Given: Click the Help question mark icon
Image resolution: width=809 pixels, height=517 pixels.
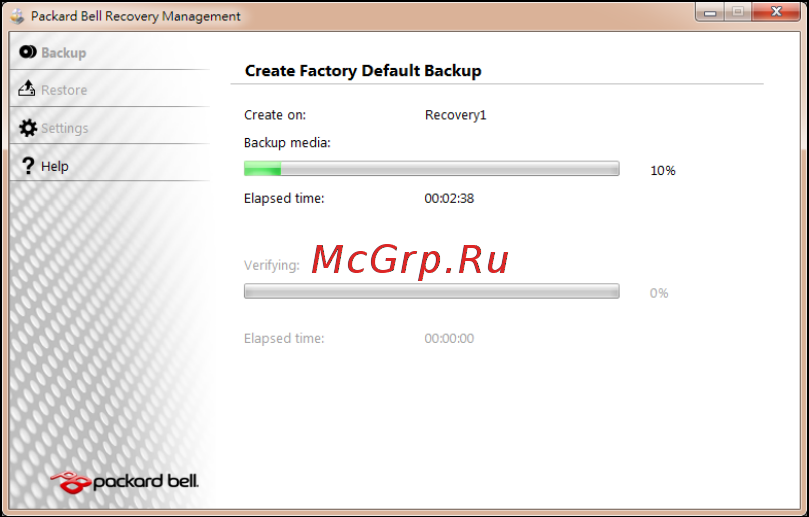Looking at the screenshot, I should 28,166.
